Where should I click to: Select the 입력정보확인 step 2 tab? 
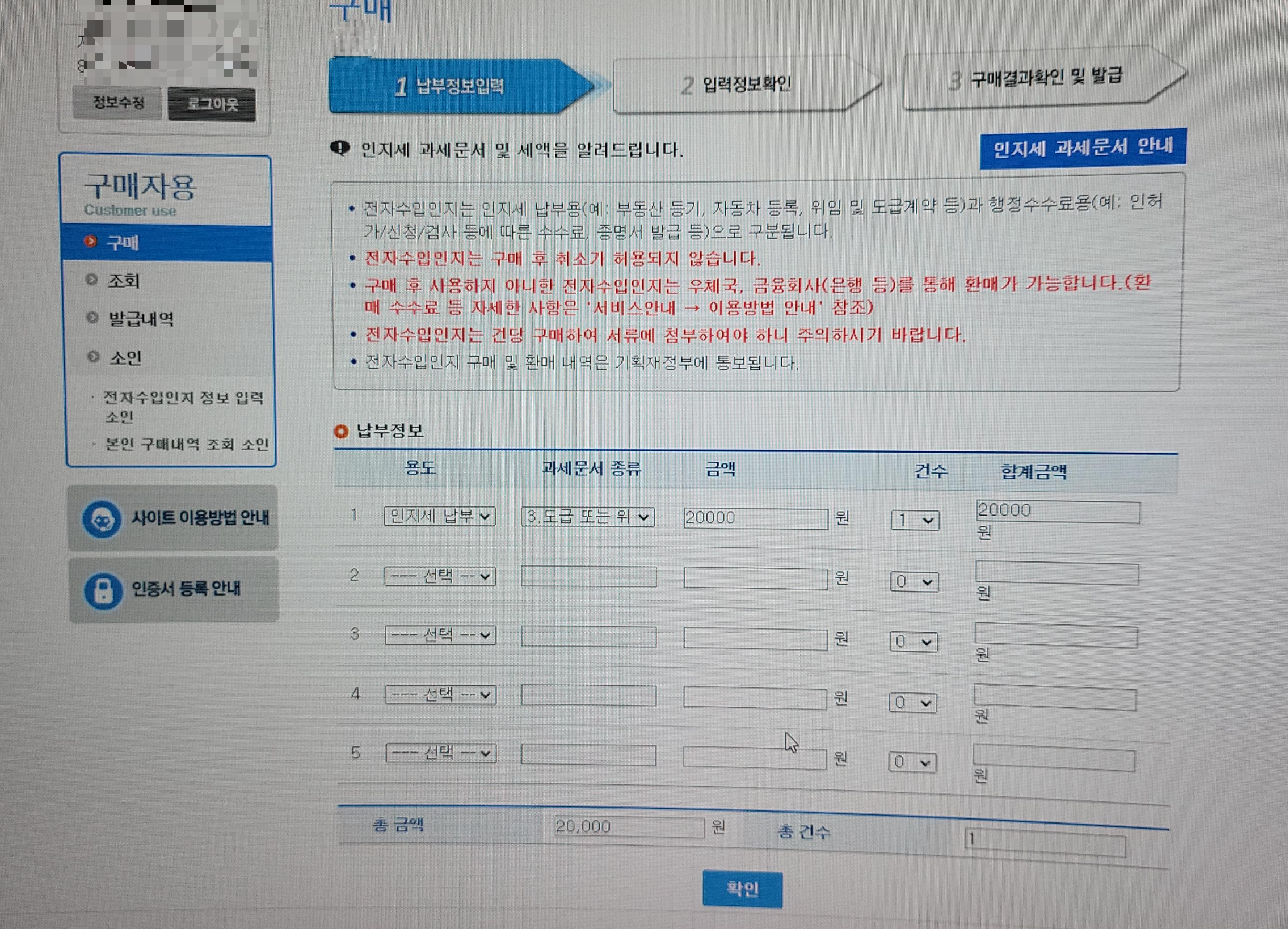coord(738,85)
